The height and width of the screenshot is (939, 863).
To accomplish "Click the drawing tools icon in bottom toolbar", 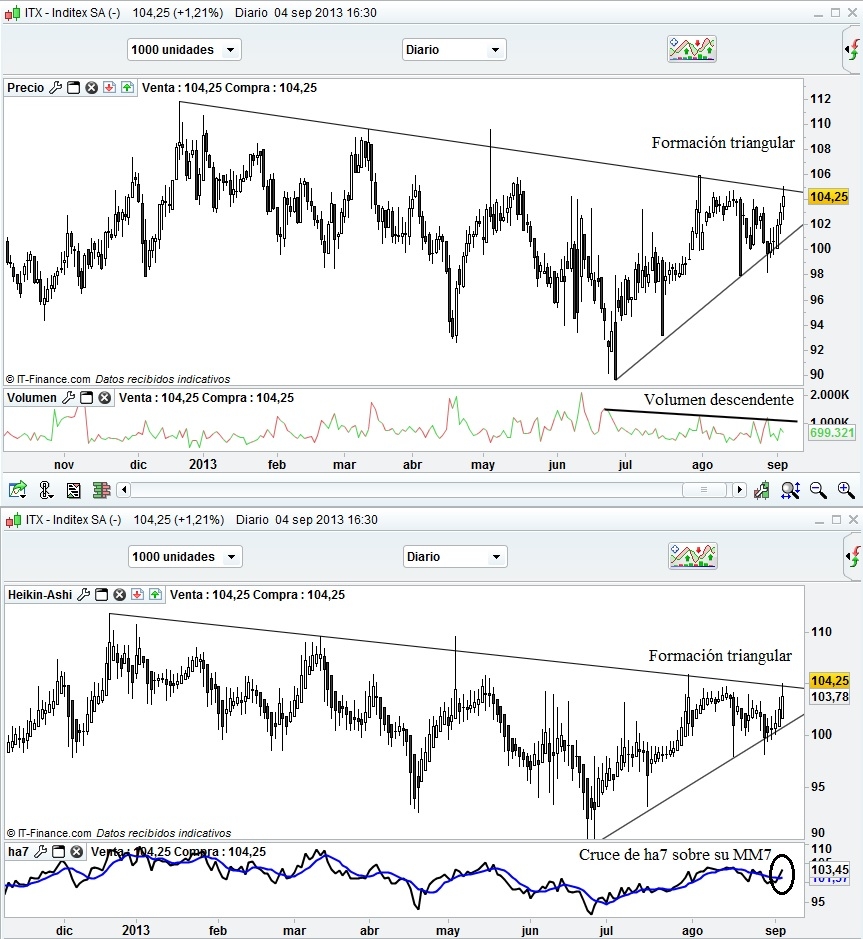I will click(46, 490).
